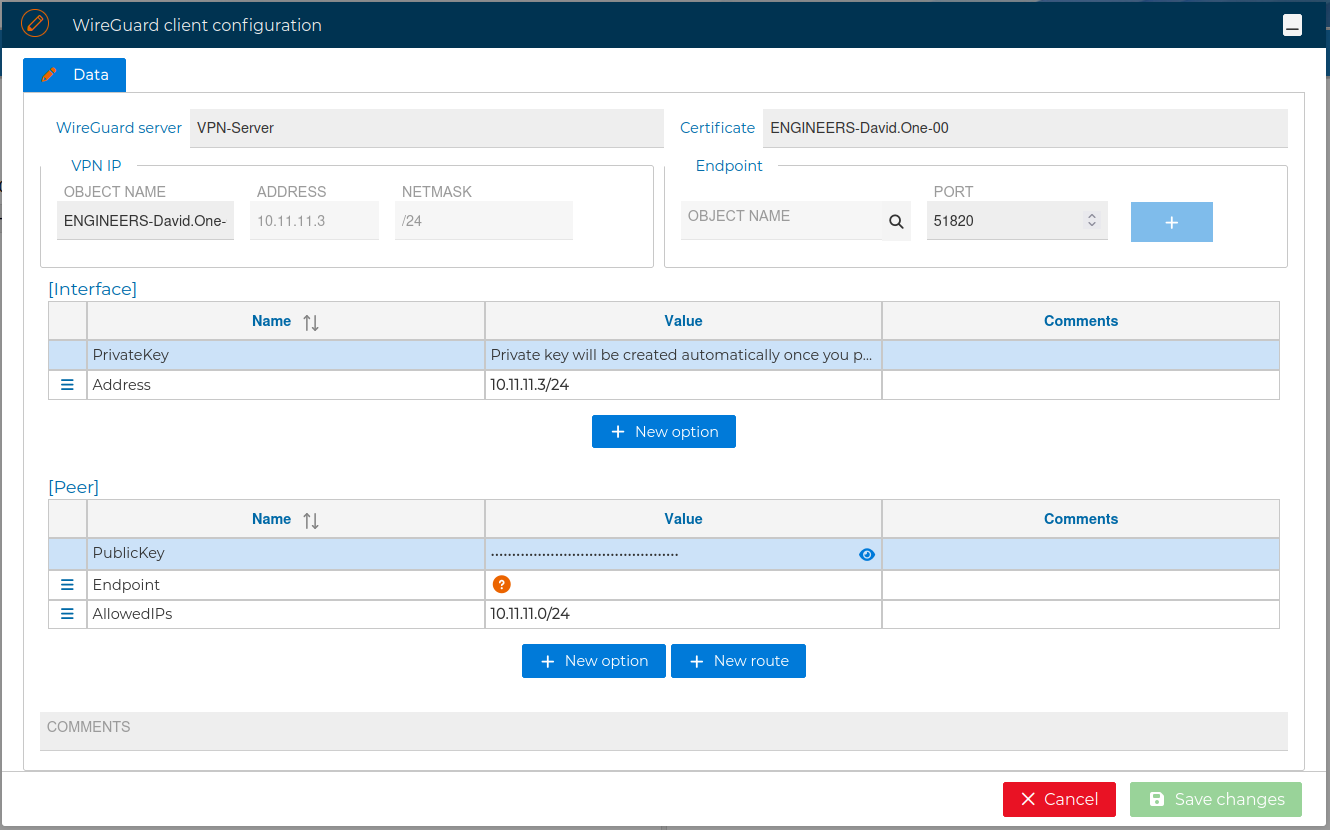This screenshot has width=1330, height=830.
Task: Cancel the WireGuard client configuration changes
Action: click(x=1059, y=799)
